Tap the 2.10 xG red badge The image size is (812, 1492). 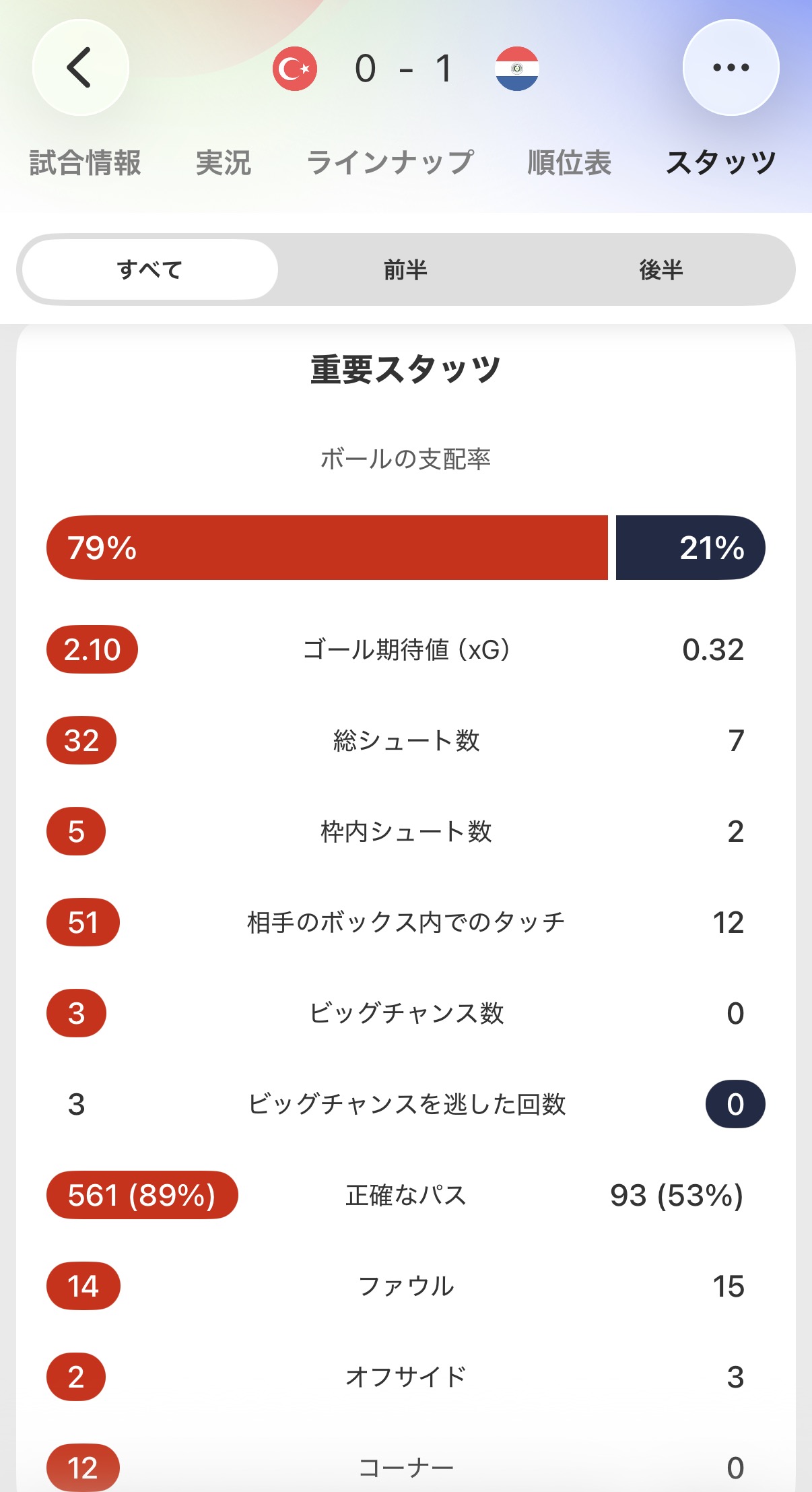pyautogui.click(x=92, y=649)
